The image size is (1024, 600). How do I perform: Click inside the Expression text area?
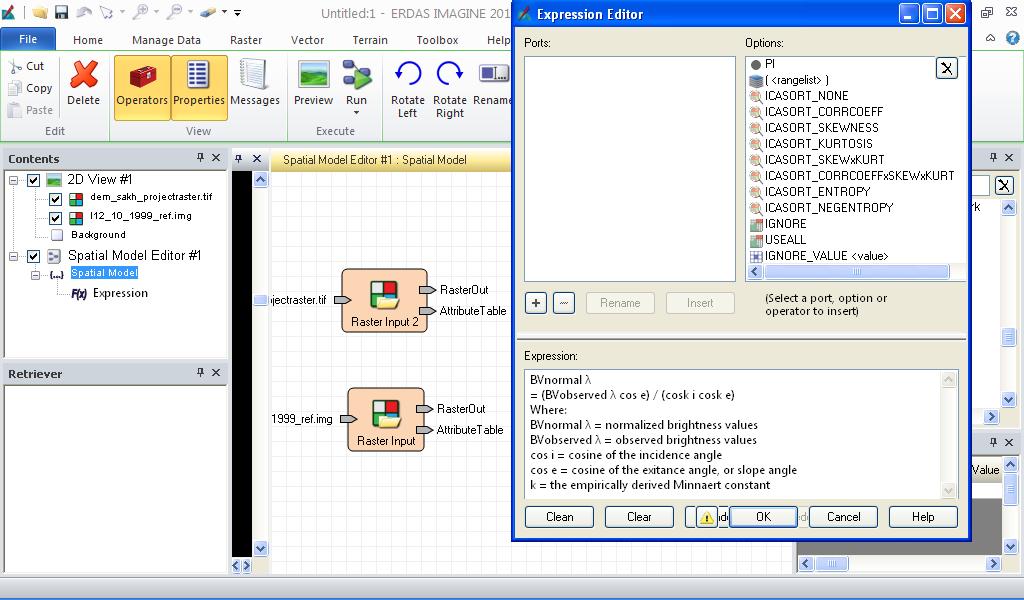(x=734, y=434)
